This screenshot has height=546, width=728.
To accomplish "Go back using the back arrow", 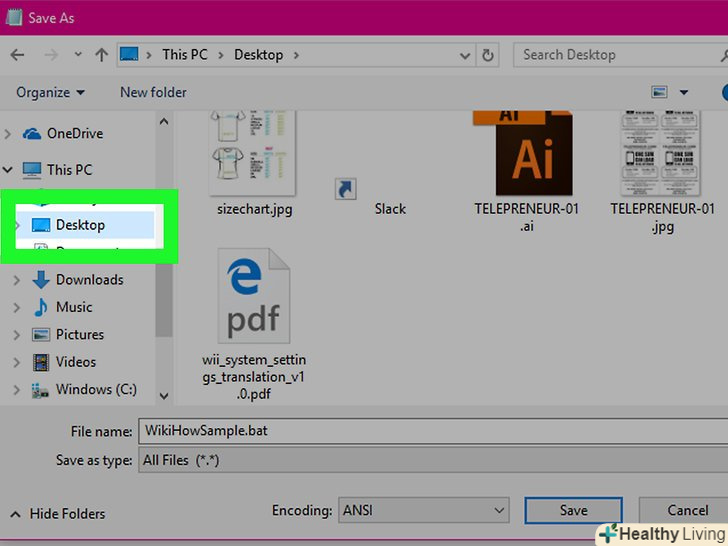I will [17, 55].
